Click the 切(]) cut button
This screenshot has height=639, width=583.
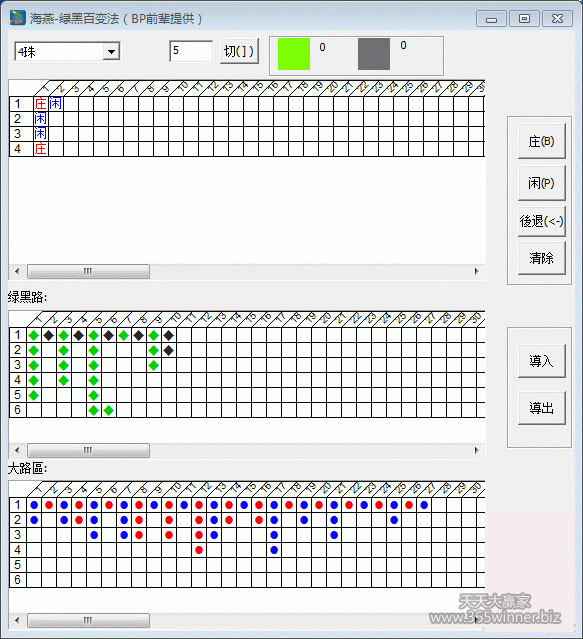click(239, 51)
